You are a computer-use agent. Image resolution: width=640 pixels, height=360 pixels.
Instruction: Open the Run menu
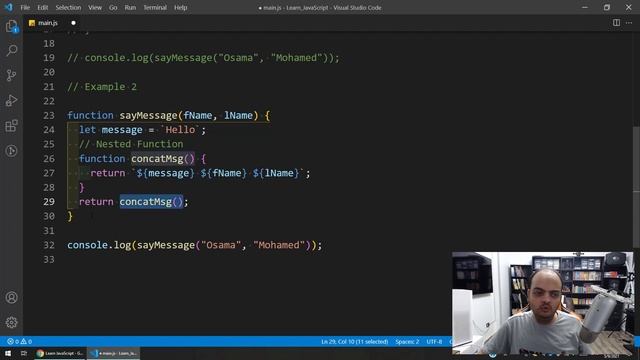point(130,7)
